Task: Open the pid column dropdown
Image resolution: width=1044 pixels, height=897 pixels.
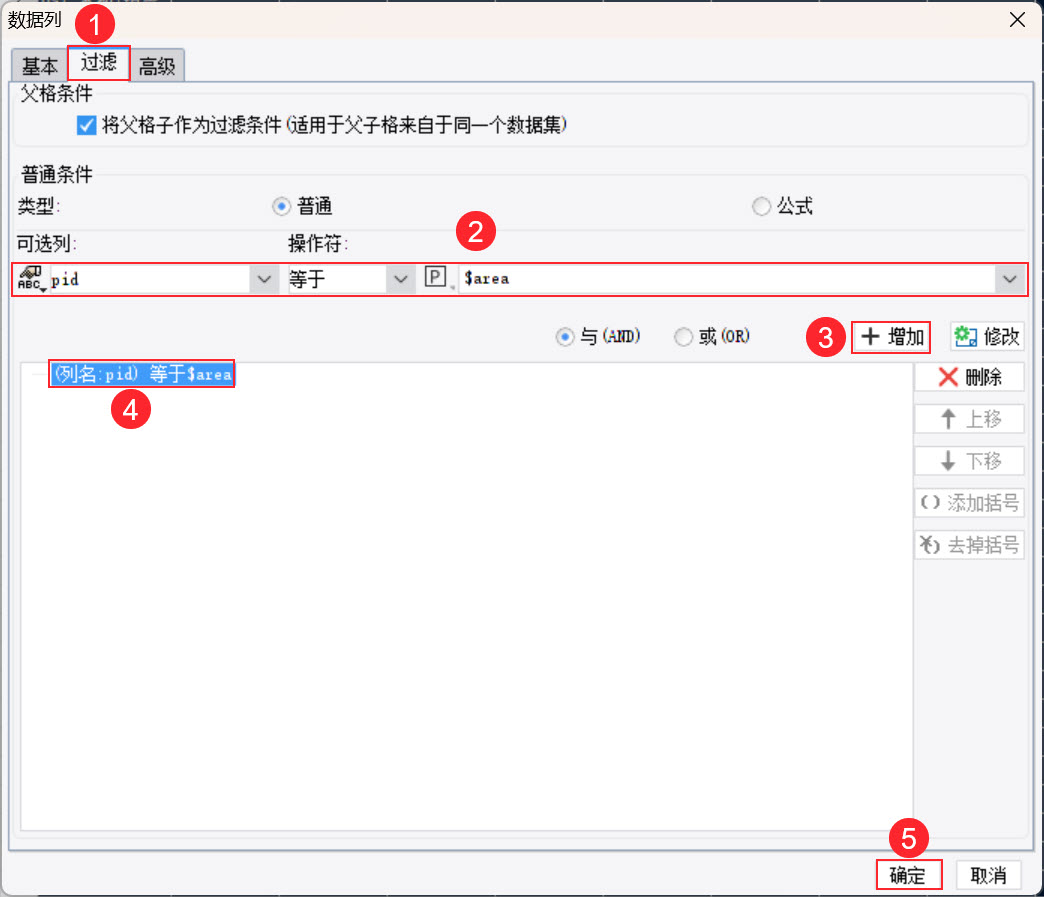Action: click(x=264, y=279)
